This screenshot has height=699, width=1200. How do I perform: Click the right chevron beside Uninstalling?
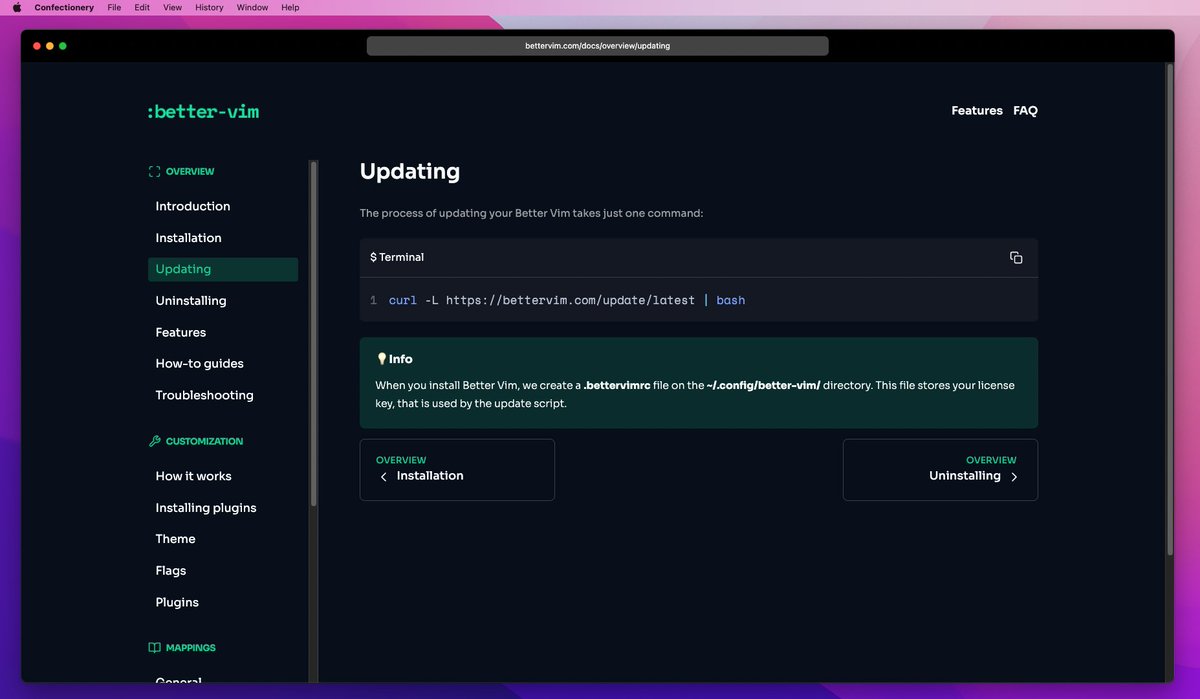coord(1014,477)
